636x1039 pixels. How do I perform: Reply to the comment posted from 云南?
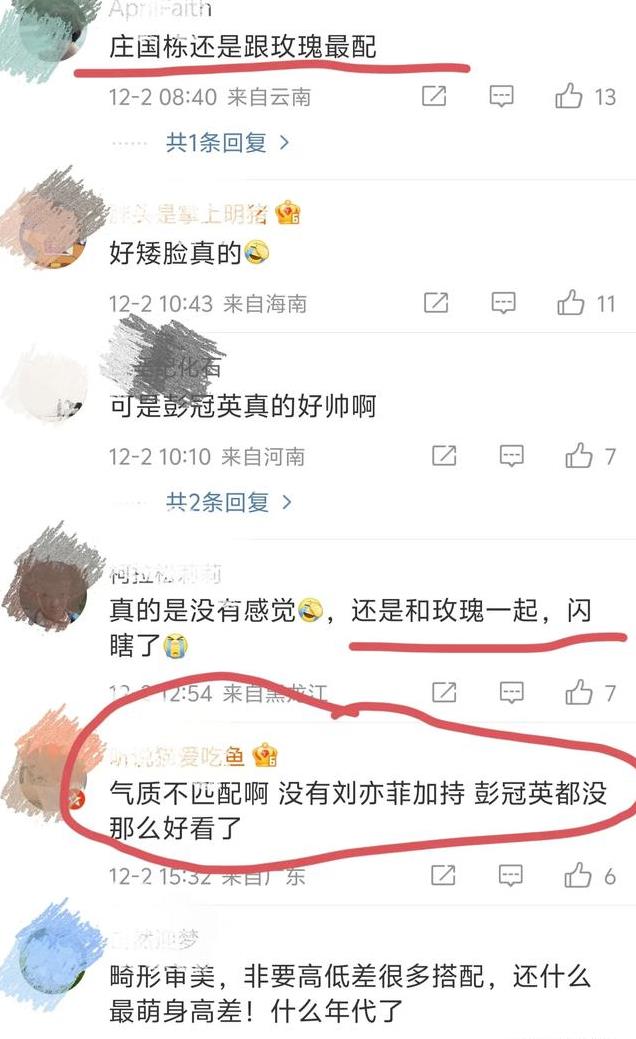(x=502, y=97)
